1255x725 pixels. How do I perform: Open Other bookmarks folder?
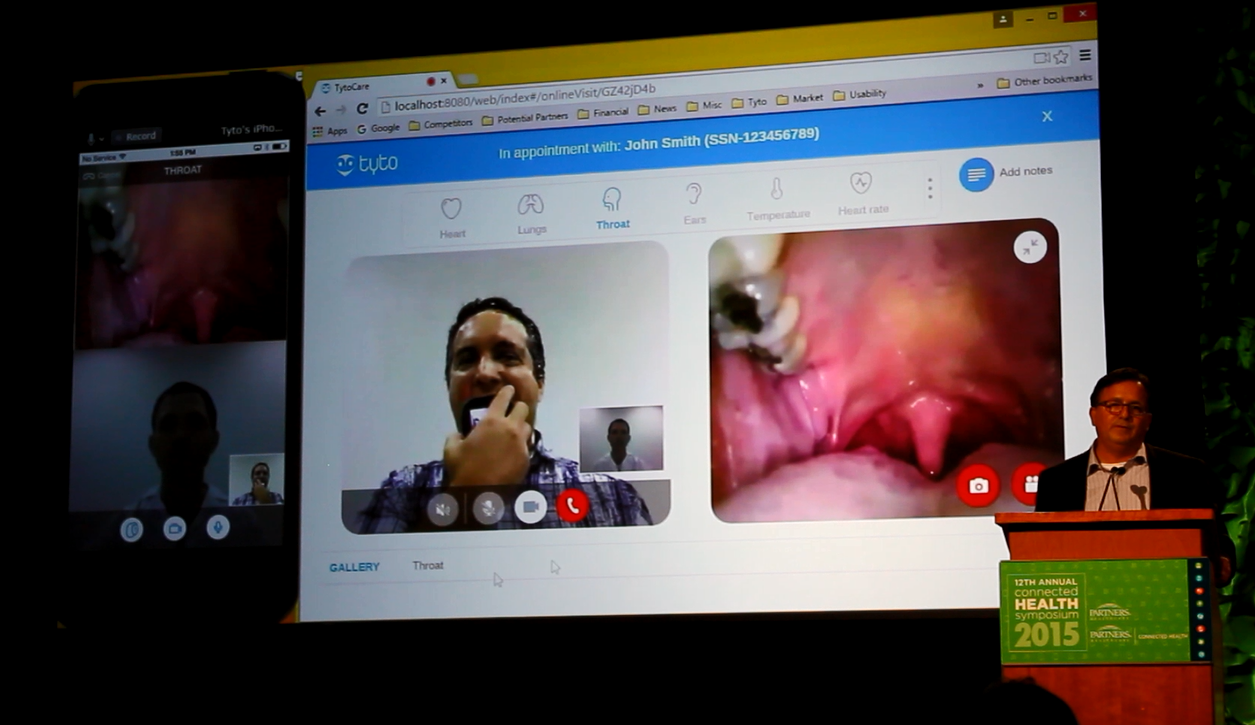1045,82
